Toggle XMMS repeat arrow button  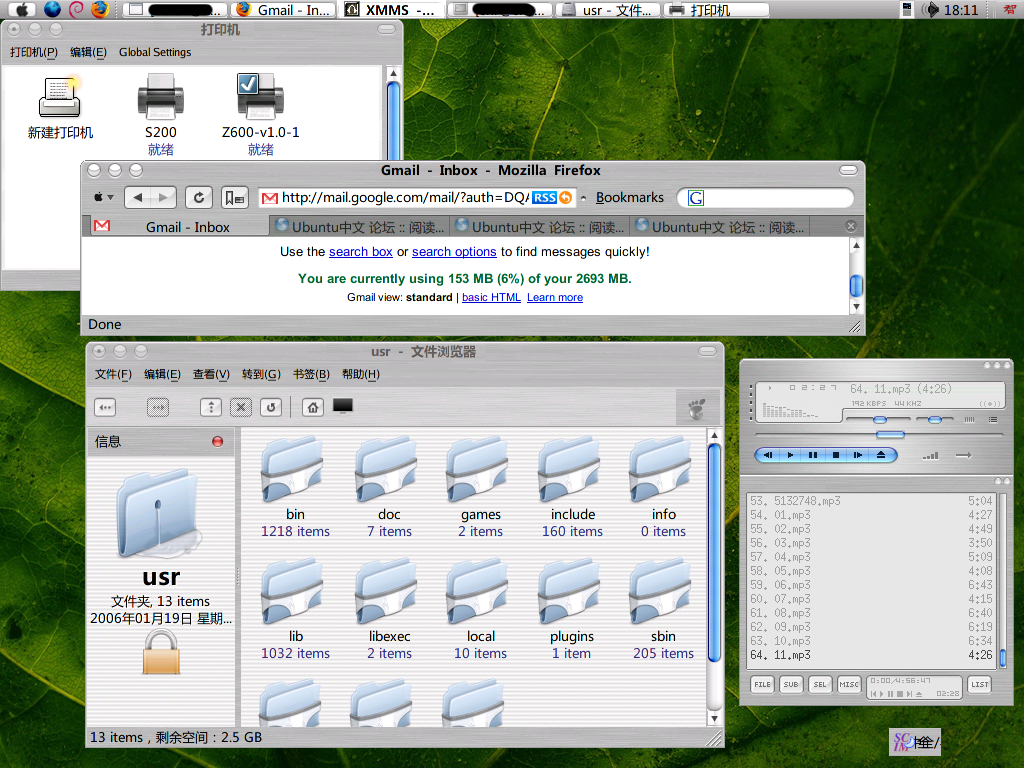(x=964, y=455)
